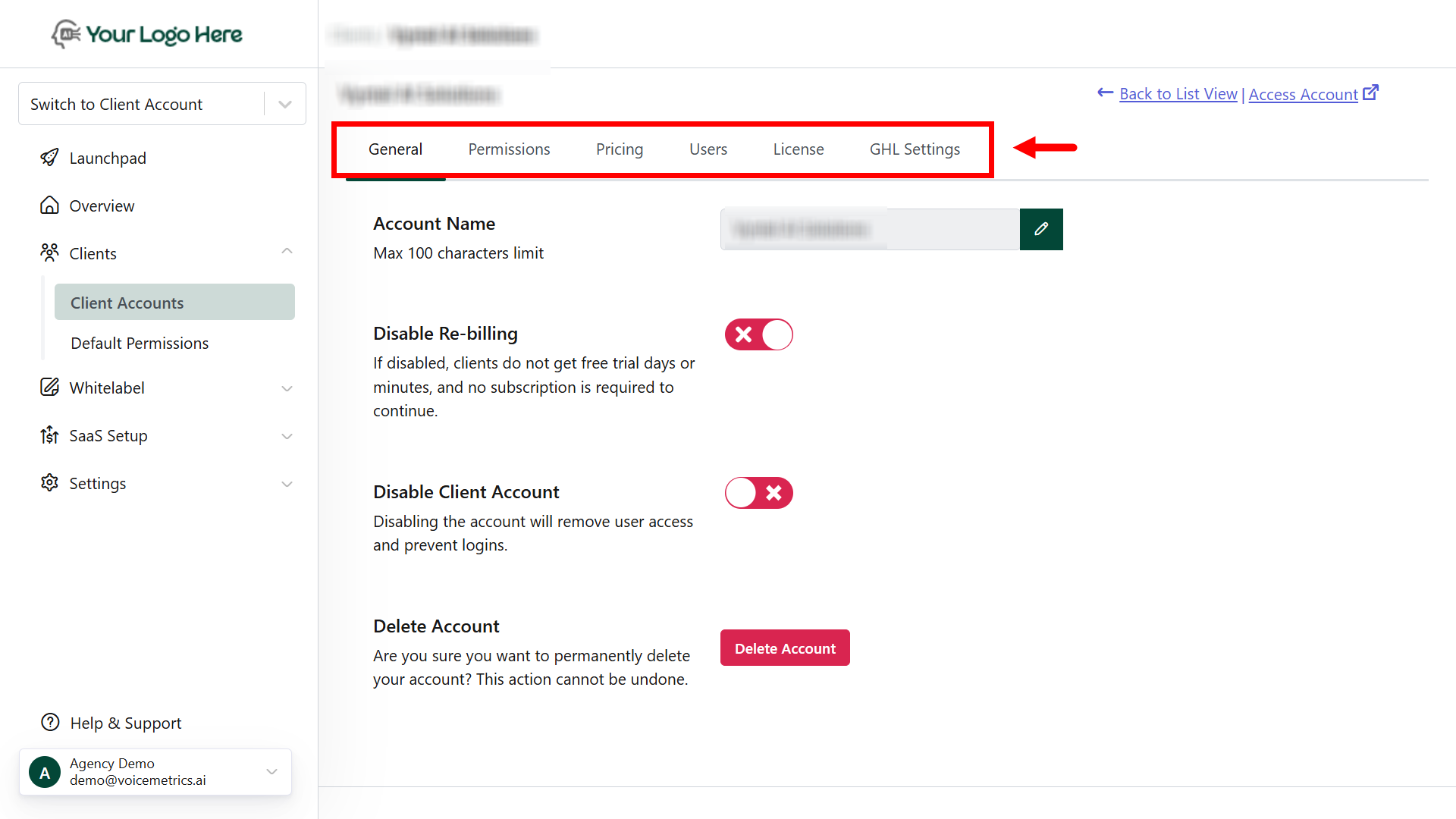
Task: Click the SaaS Setup sliders icon
Action: coord(49,435)
